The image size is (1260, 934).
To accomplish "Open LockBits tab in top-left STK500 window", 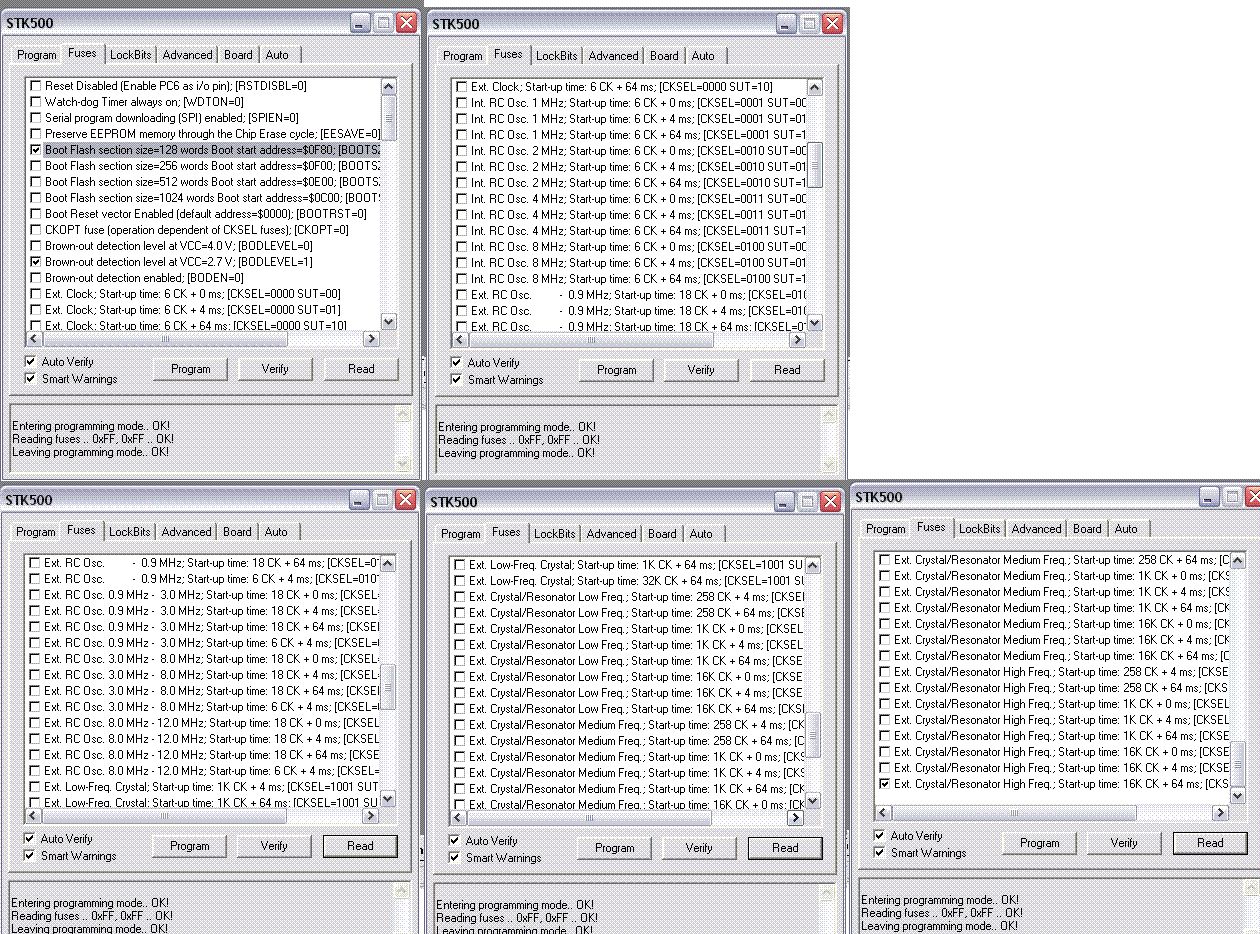I will (x=130, y=55).
